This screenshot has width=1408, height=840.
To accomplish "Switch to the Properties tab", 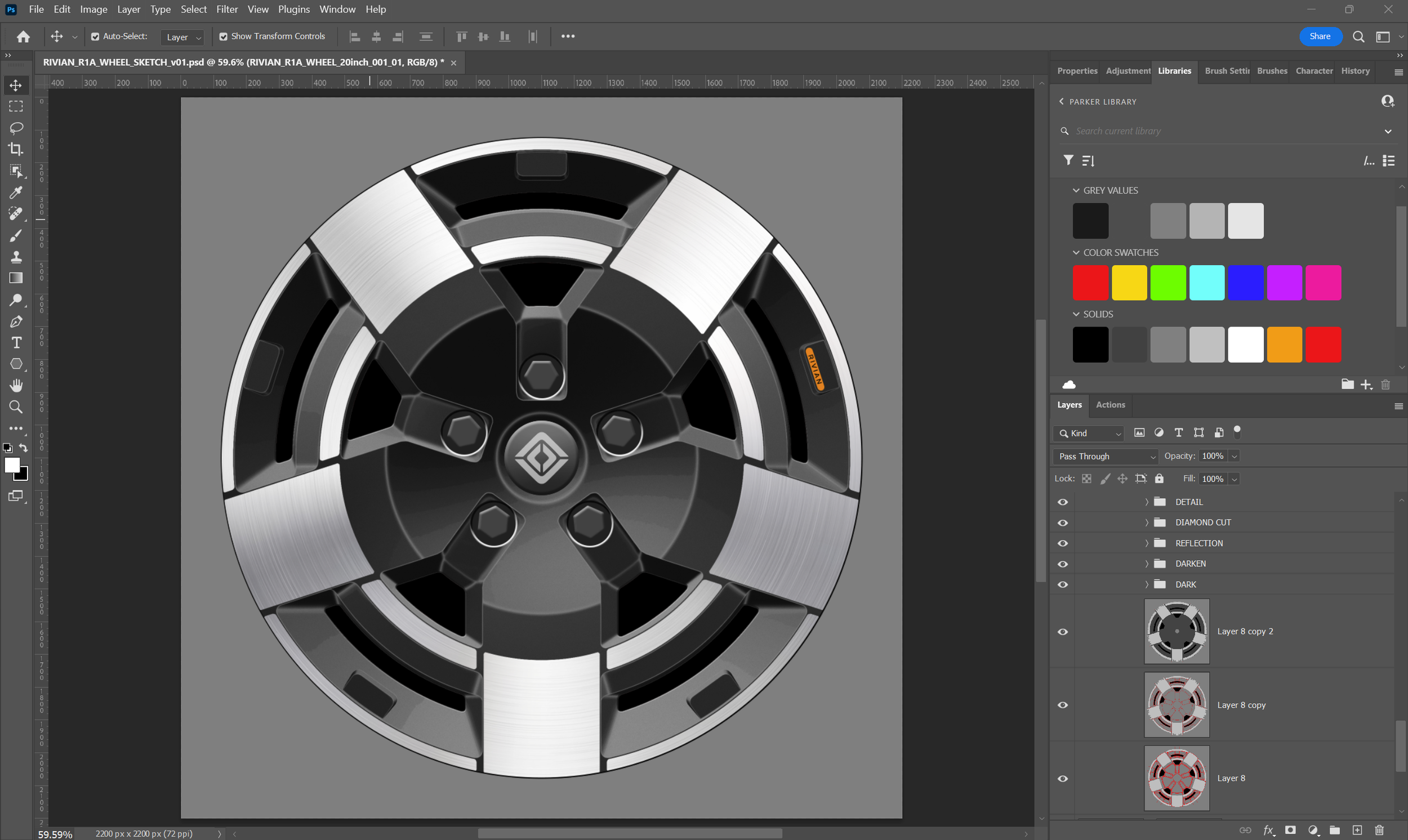I will tap(1077, 71).
